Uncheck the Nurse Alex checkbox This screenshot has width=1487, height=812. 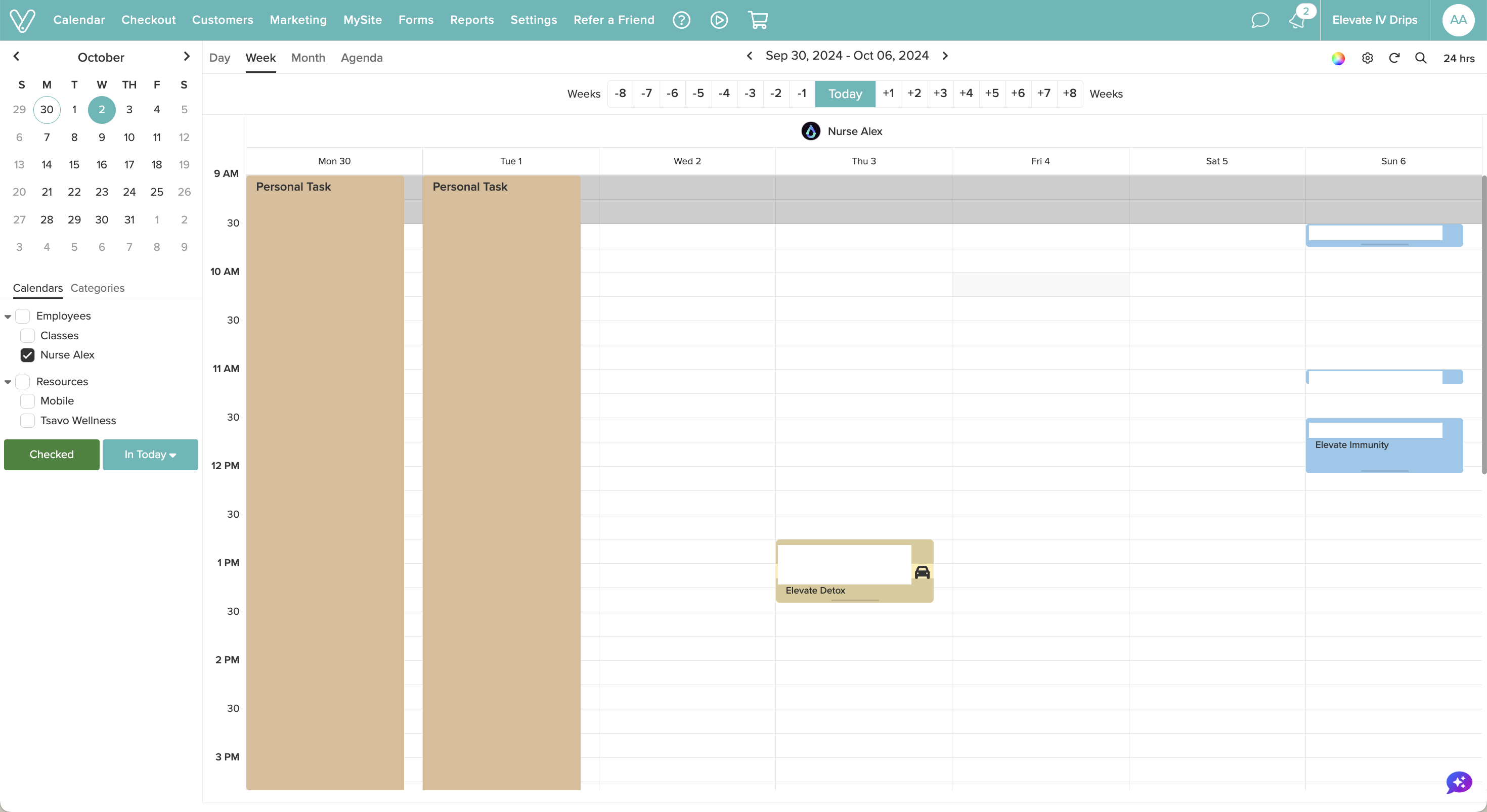click(27, 355)
